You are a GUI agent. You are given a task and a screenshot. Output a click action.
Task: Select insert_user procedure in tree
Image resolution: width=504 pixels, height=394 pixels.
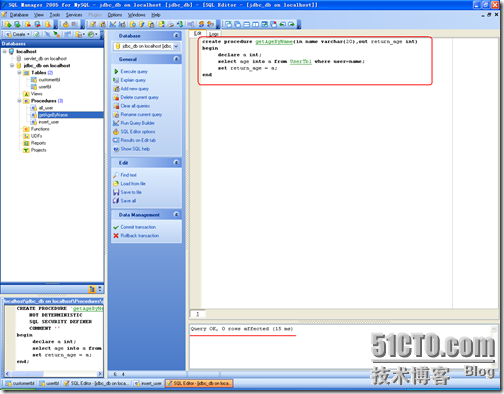[49, 122]
